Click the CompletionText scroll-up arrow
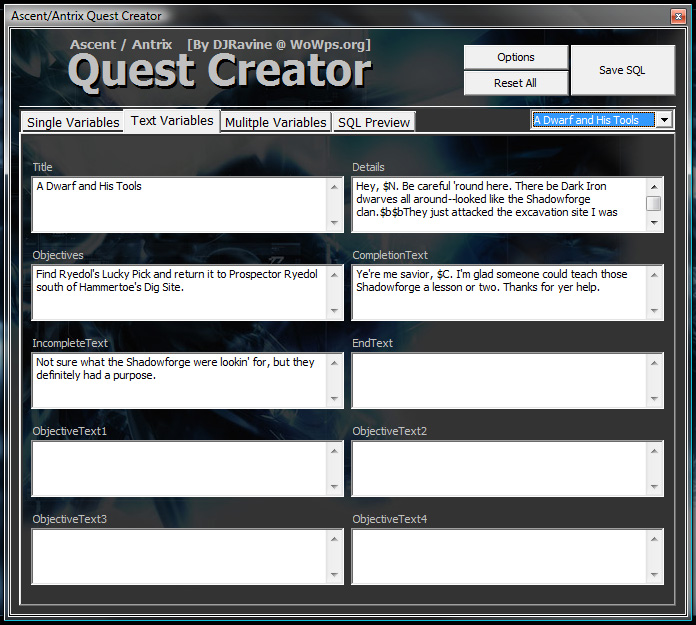The height and width of the screenshot is (625, 696). (654, 274)
